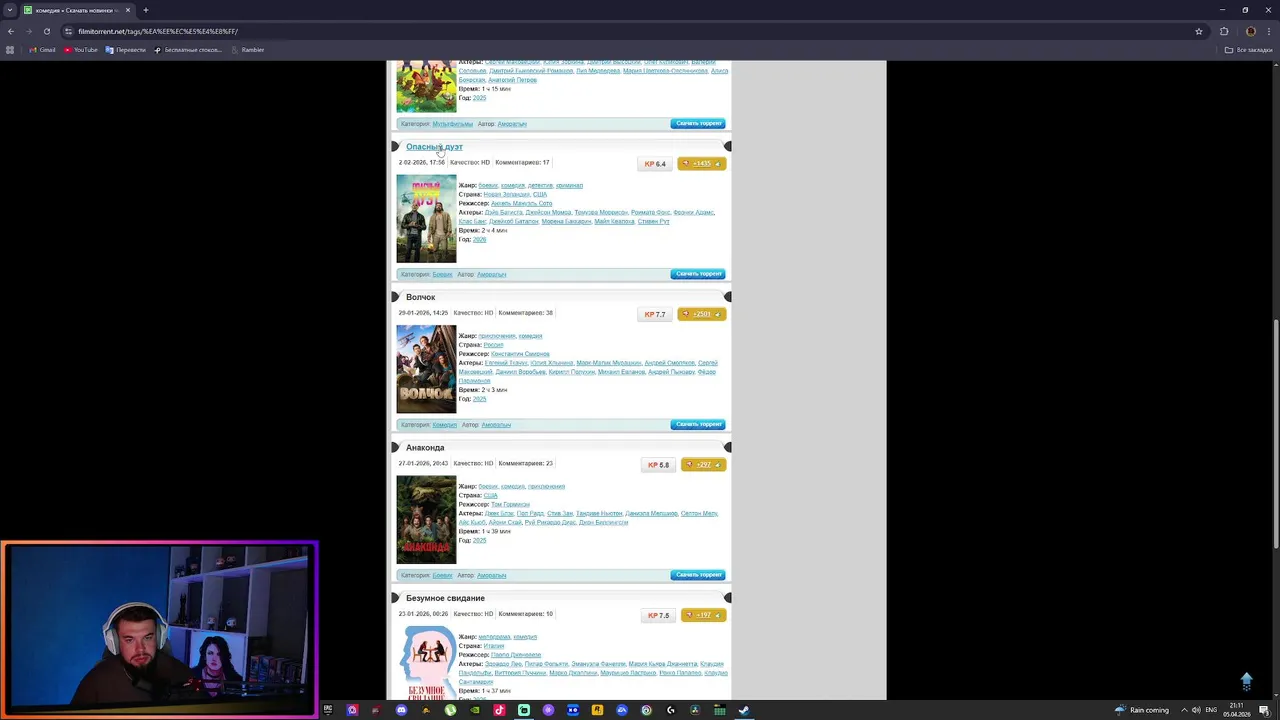Open Epic Games icon in taskbar

[328, 710]
